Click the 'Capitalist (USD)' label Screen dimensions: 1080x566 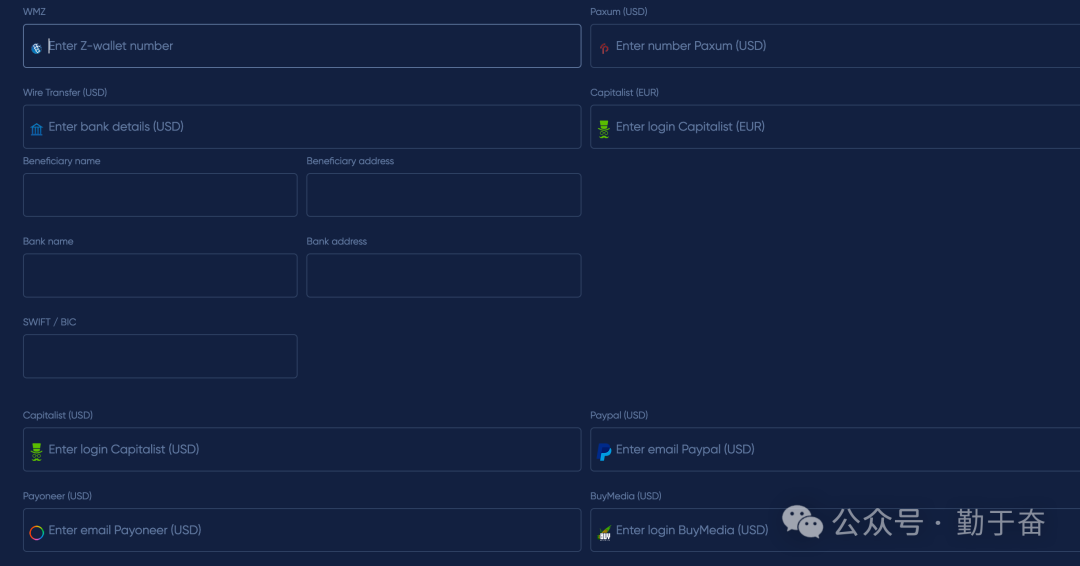point(57,415)
